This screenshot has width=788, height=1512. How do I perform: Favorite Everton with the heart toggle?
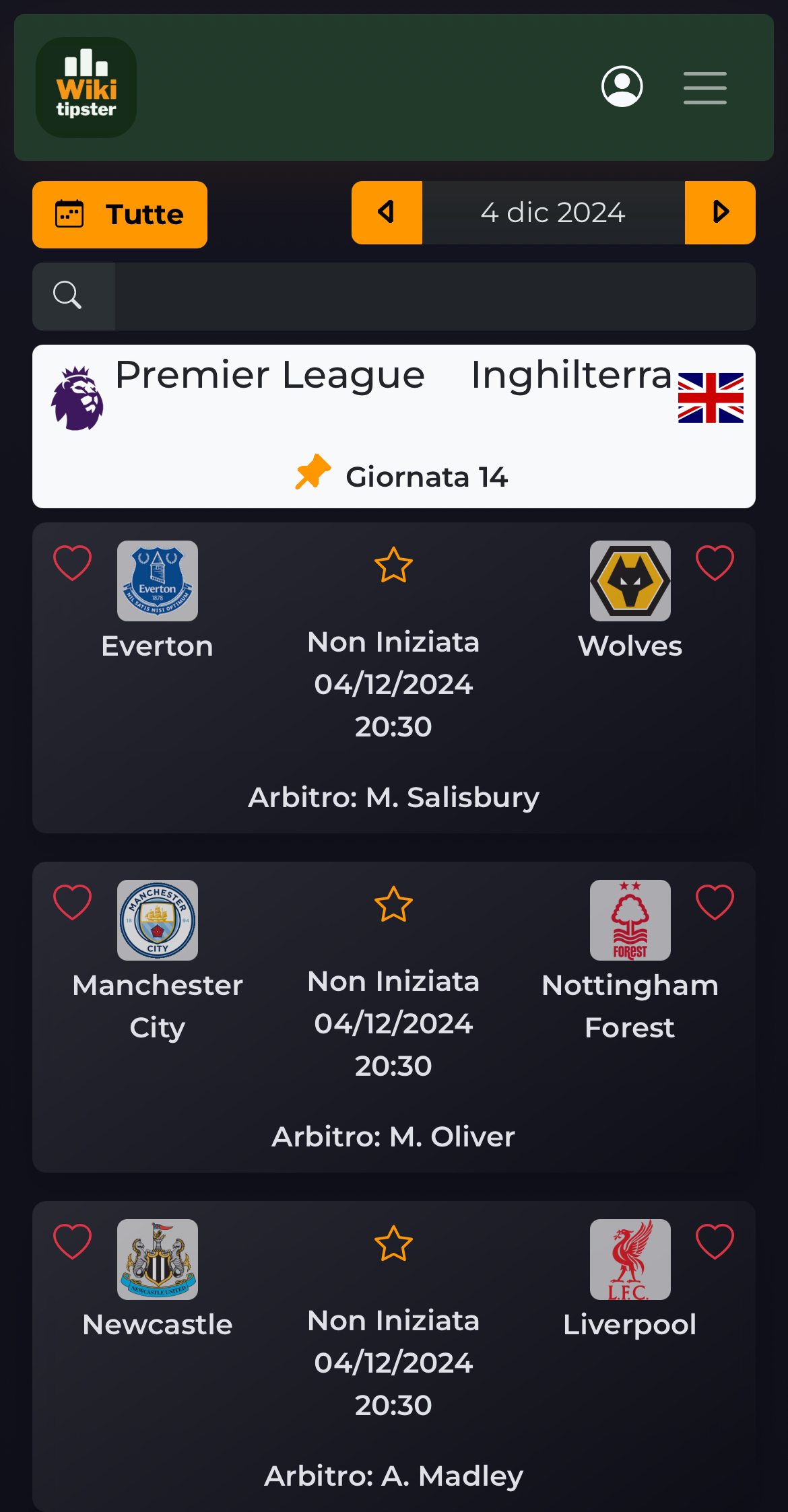(73, 563)
